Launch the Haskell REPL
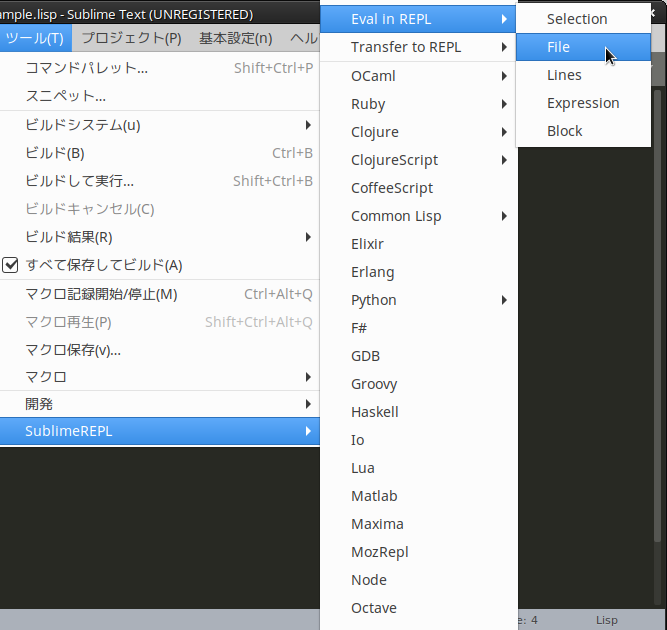The height and width of the screenshot is (630, 667). (x=419, y=412)
